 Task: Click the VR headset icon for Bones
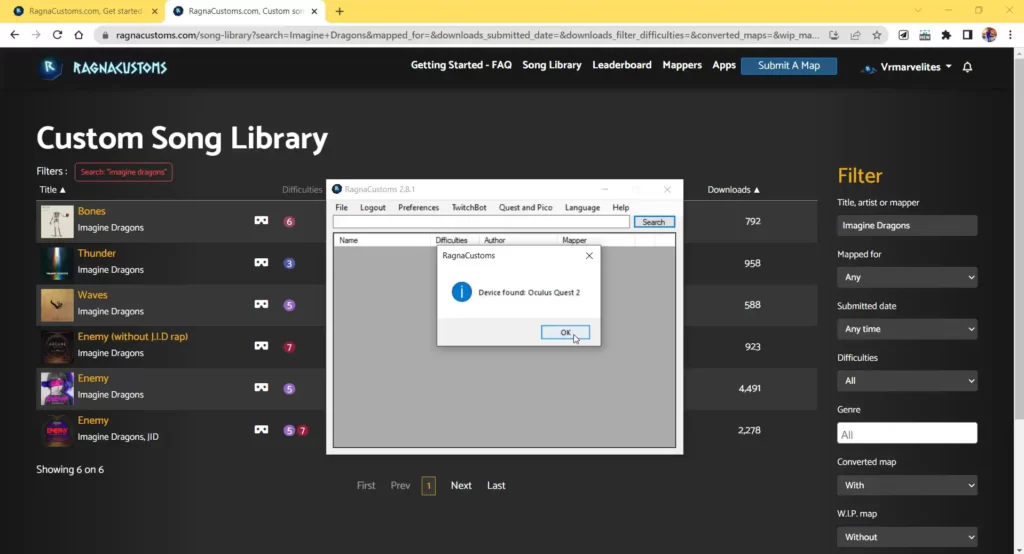click(x=261, y=221)
